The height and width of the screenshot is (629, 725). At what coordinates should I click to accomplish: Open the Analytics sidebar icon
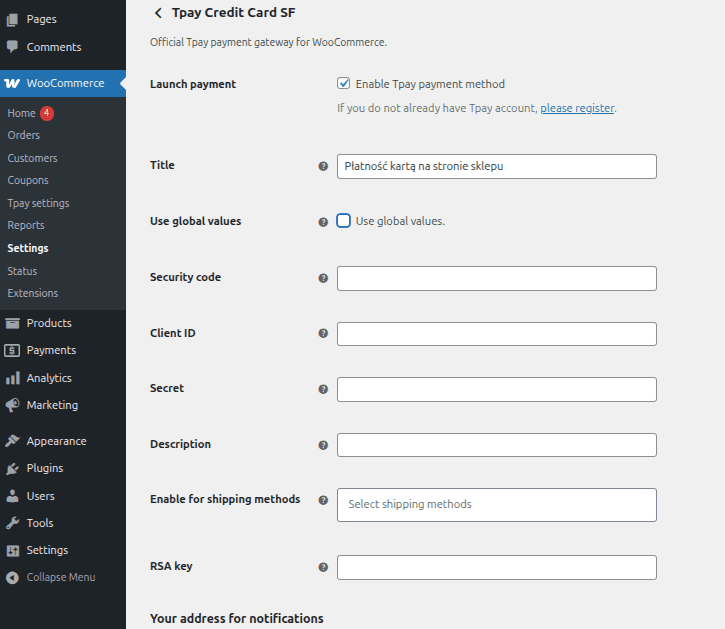tap(12, 378)
